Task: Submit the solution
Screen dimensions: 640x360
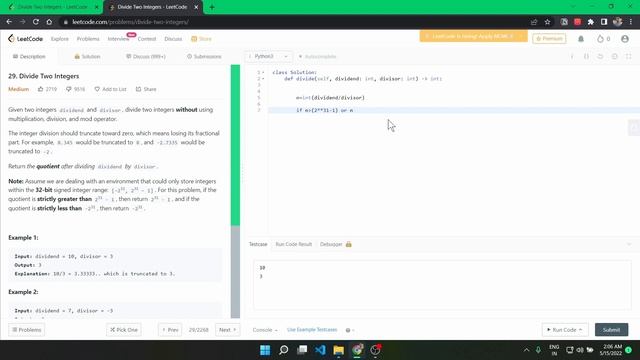Action: tap(611, 330)
